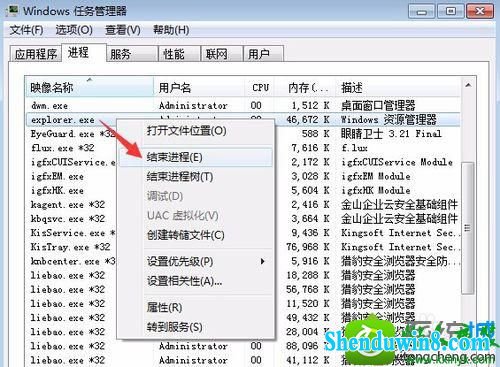500x367 pixels.
Task: Select the dwm.exe process row
Action: [x=243, y=106]
